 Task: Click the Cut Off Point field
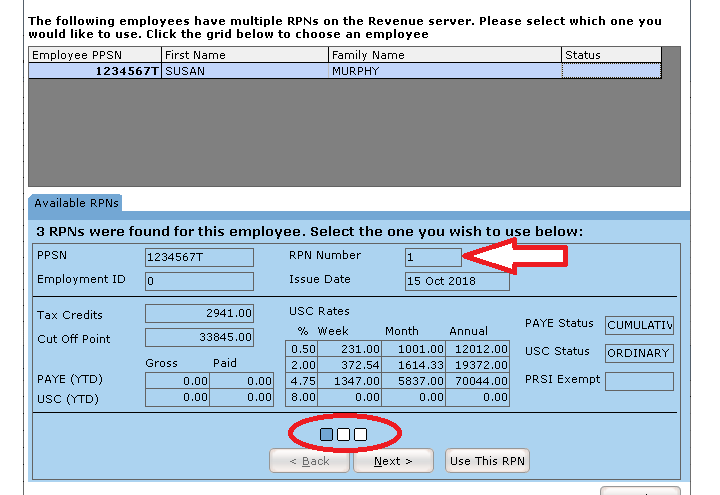[x=199, y=338]
